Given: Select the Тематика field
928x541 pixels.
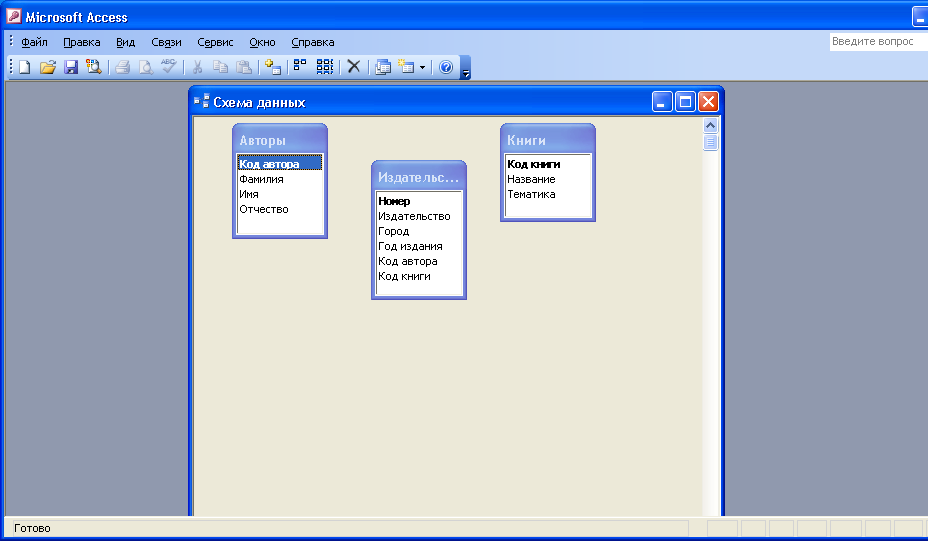Looking at the screenshot, I should pos(548,194).
